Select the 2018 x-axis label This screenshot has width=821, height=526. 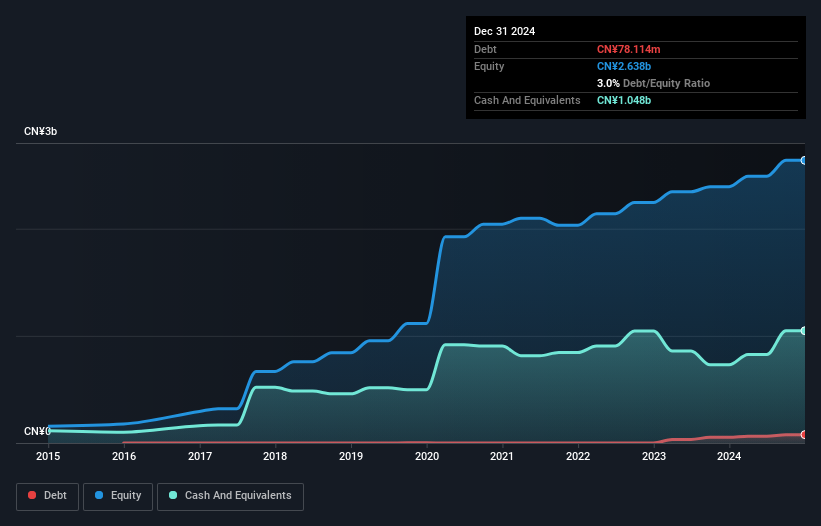[x=275, y=456]
